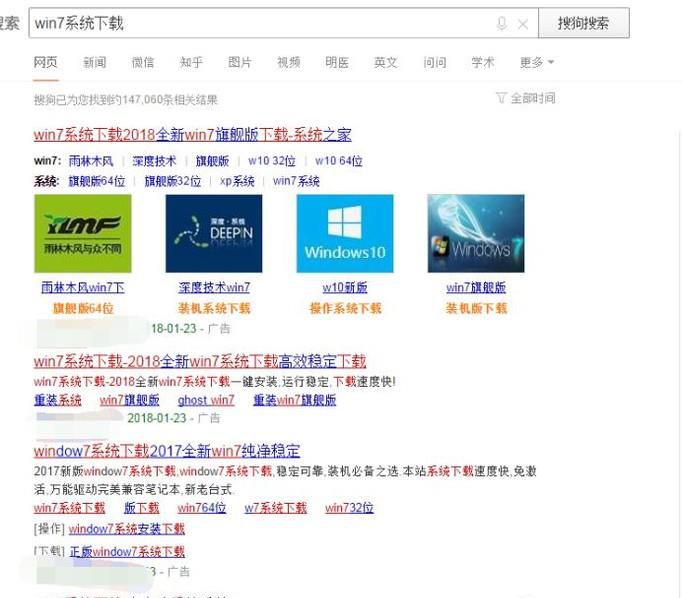Clear the search box with the X icon
Image resolution: width=682 pixels, height=598 pixels.
click(x=523, y=24)
